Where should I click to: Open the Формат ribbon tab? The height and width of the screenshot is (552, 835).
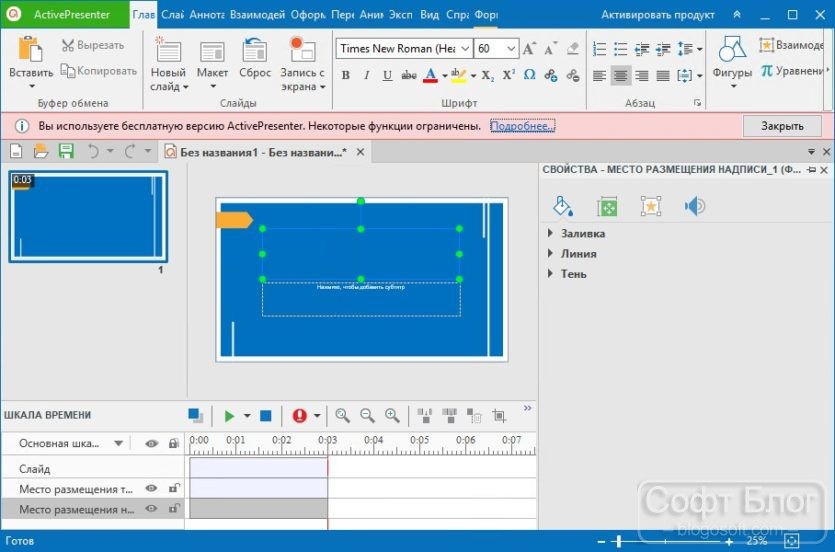coord(486,15)
